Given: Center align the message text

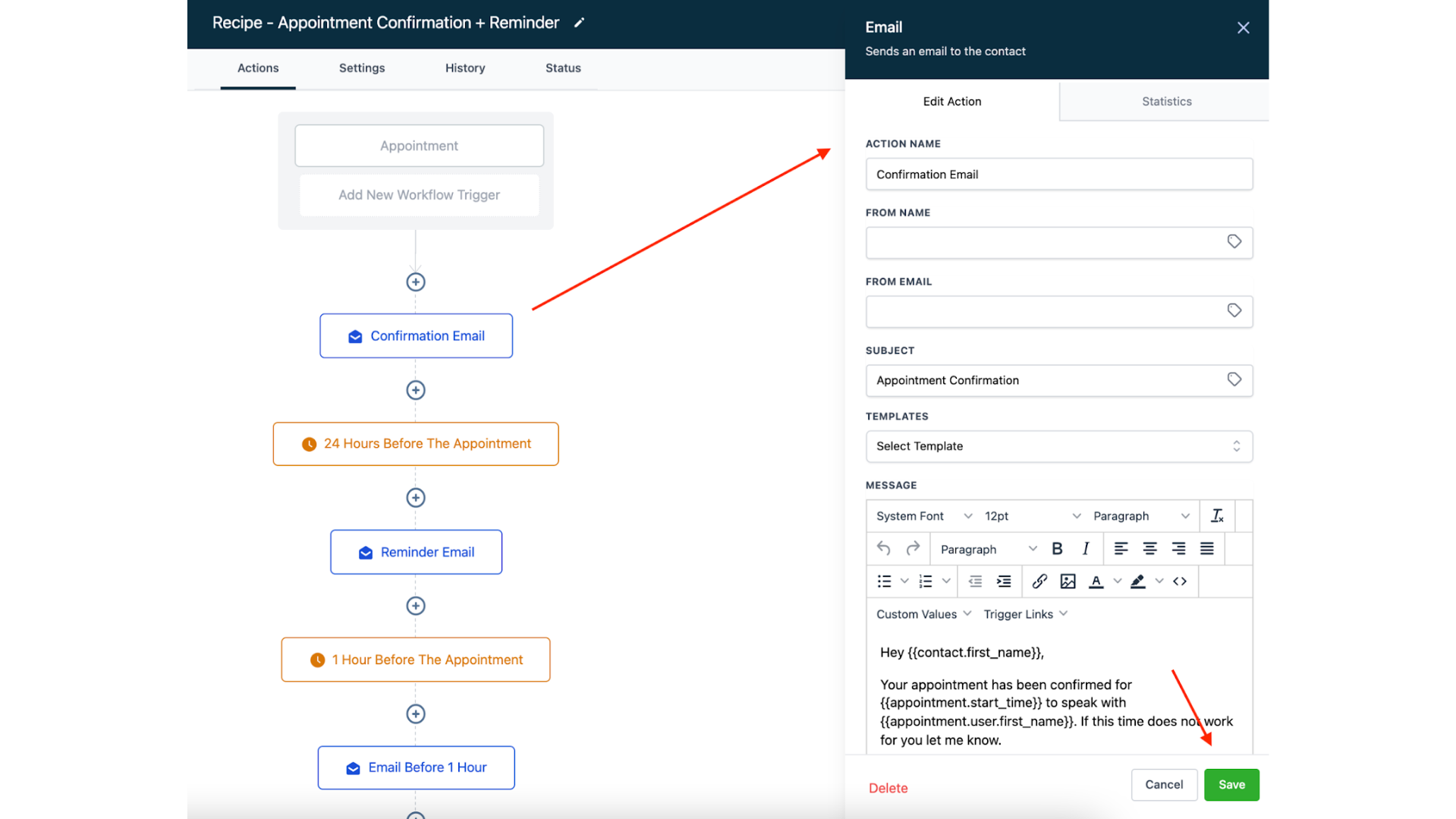Looking at the screenshot, I should coord(1149,549).
